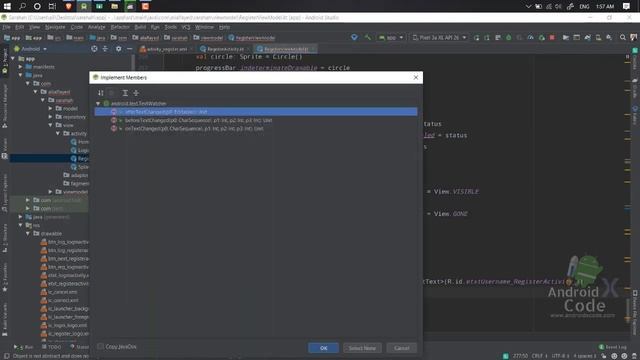Select afterTextChanged method in member list
640x360 pixels.
click(x=256, y=111)
